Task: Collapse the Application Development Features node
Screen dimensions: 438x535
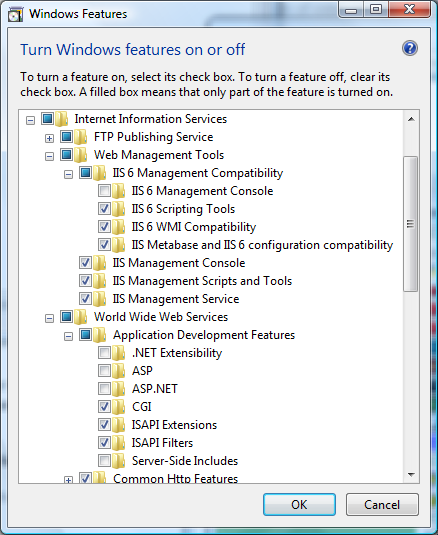Action: tap(69, 336)
